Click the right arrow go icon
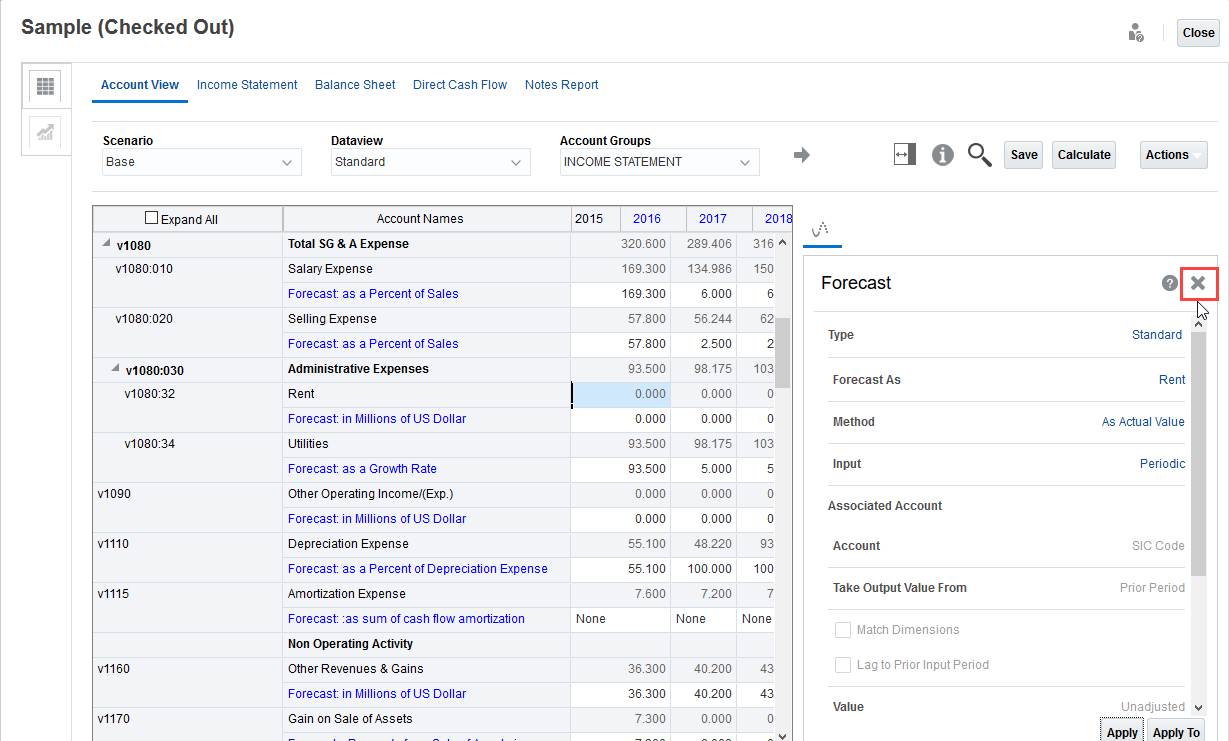 click(801, 155)
